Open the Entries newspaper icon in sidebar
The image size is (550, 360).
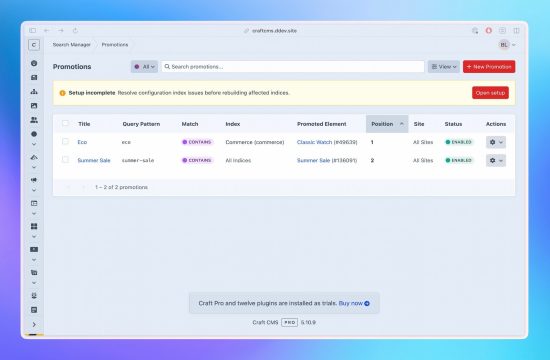pos(34,78)
